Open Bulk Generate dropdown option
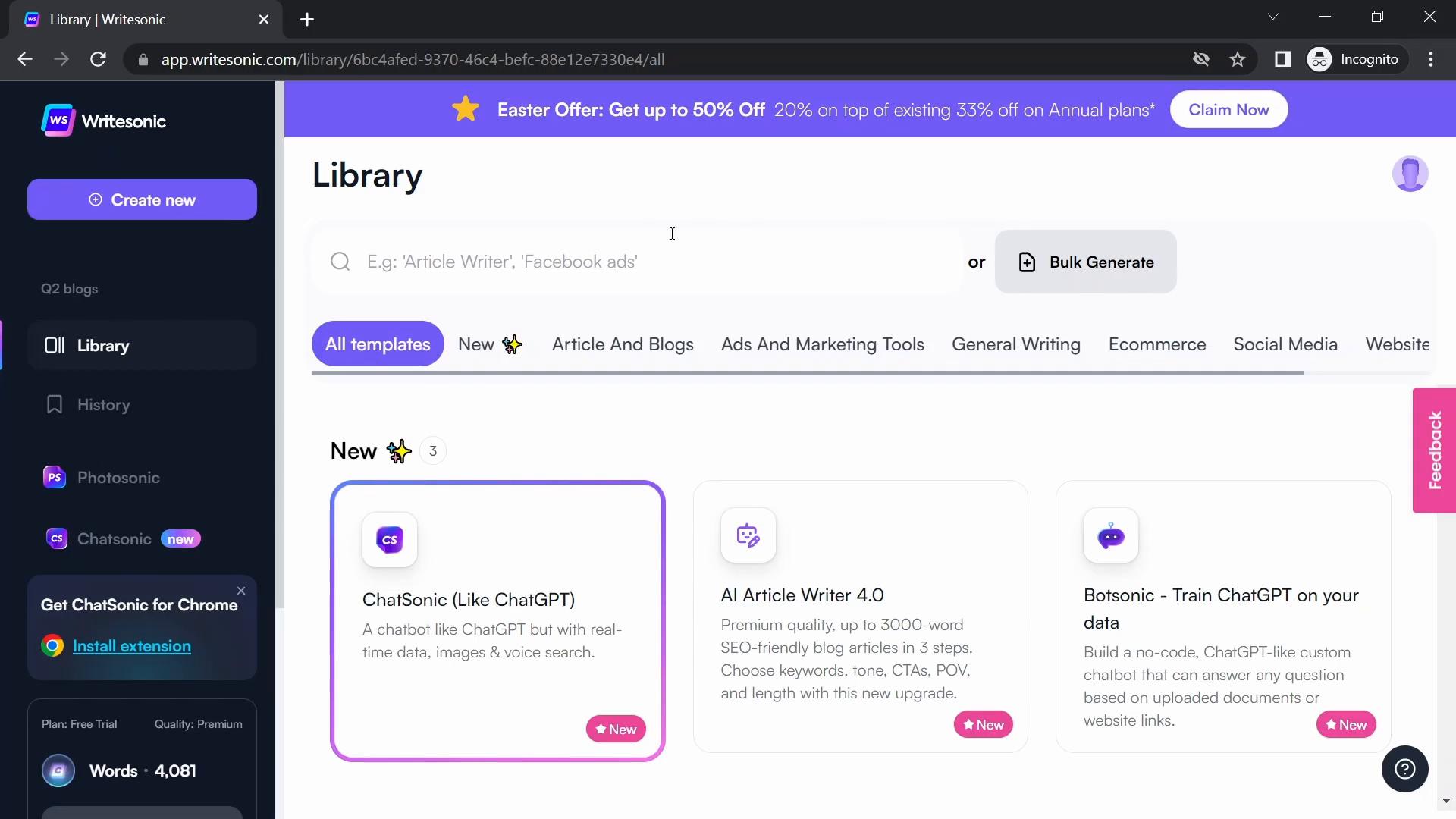The height and width of the screenshot is (819, 1456). click(x=1085, y=262)
